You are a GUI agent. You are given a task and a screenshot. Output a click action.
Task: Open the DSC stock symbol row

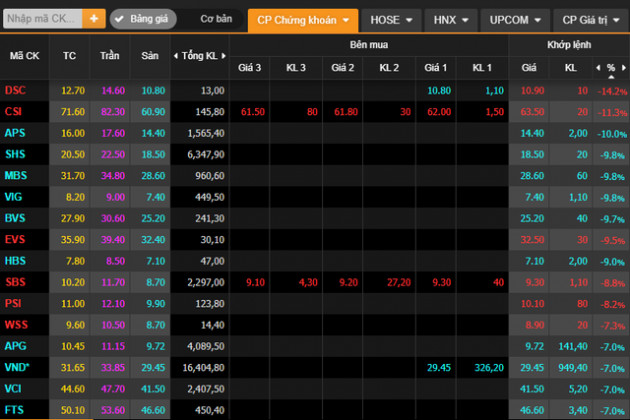tap(15, 91)
